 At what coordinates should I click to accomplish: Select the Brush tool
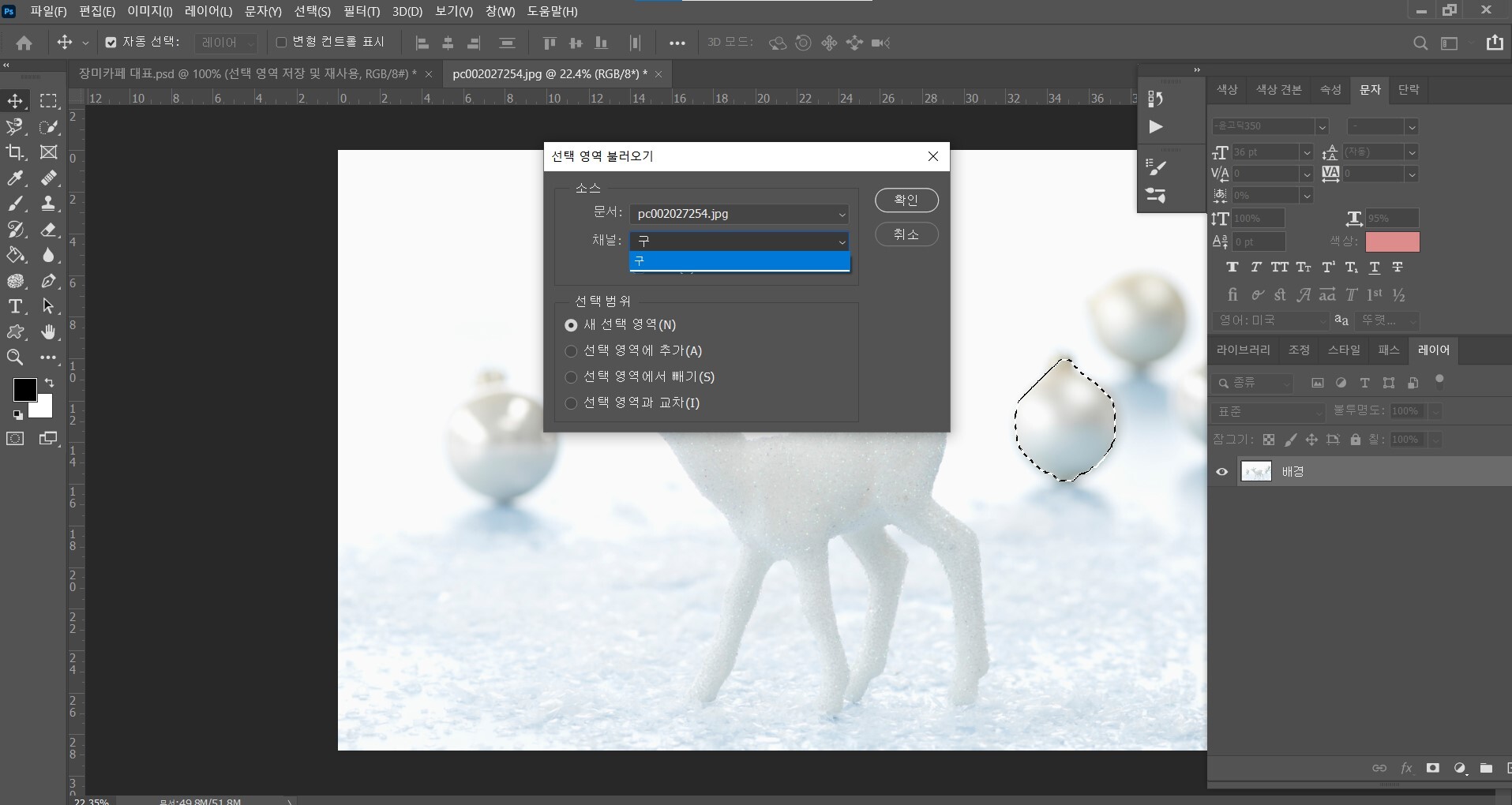click(x=15, y=204)
